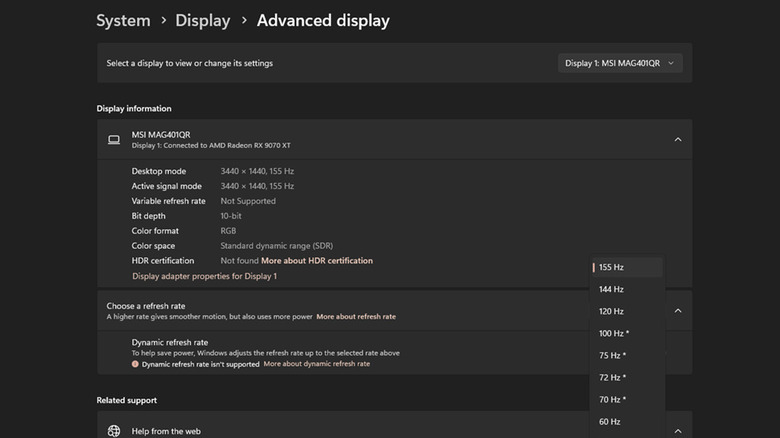The height and width of the screenshot is (438, 780).
Task: Open More about HDR certification link
Action: click(317, 261)
